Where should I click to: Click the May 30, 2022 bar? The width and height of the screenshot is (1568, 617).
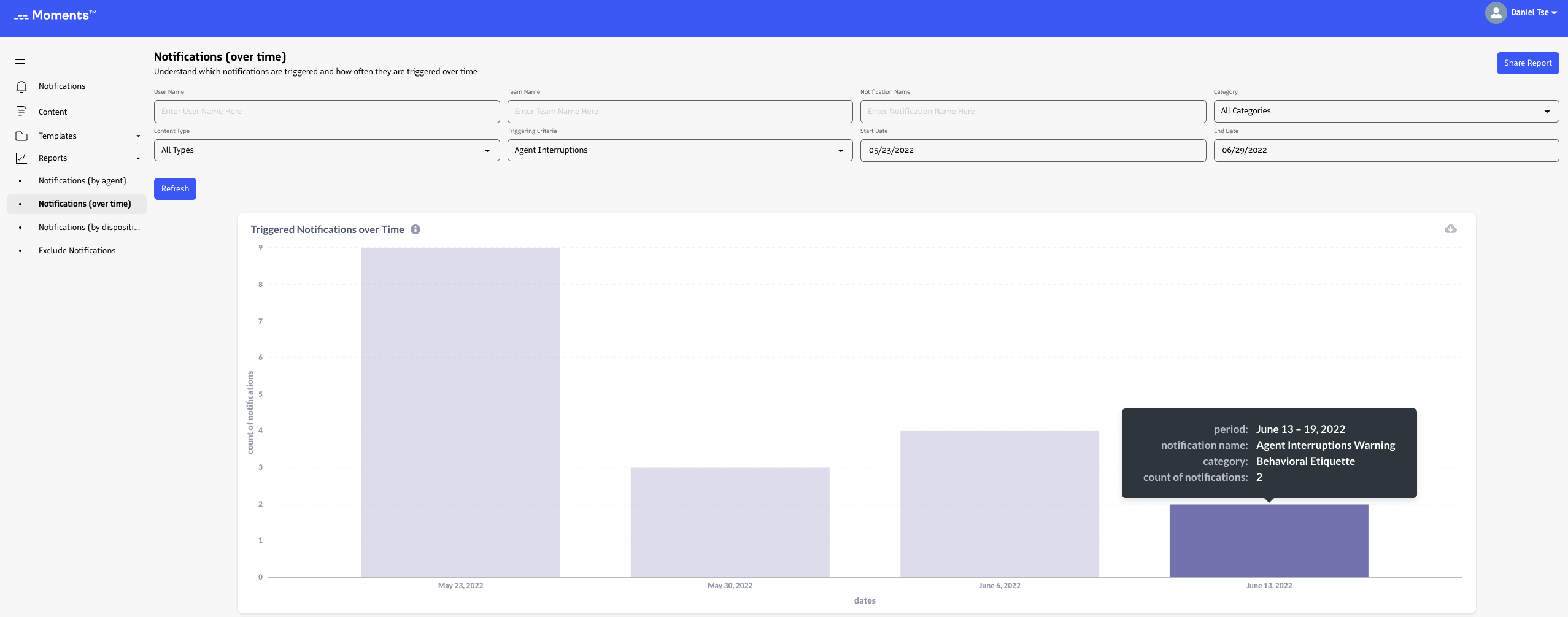[x=730, y=522]
